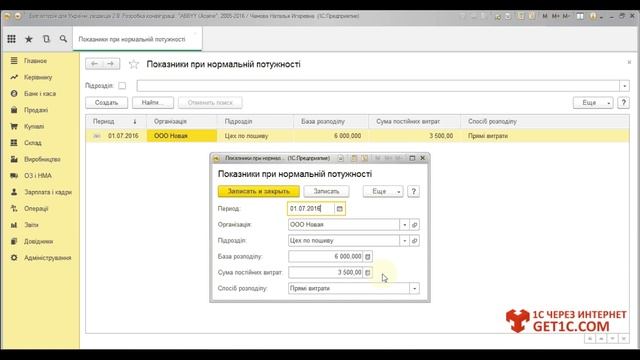
Task: Expand the Спосіб розподілу dropdown
Action: click(x=414, y=288)
